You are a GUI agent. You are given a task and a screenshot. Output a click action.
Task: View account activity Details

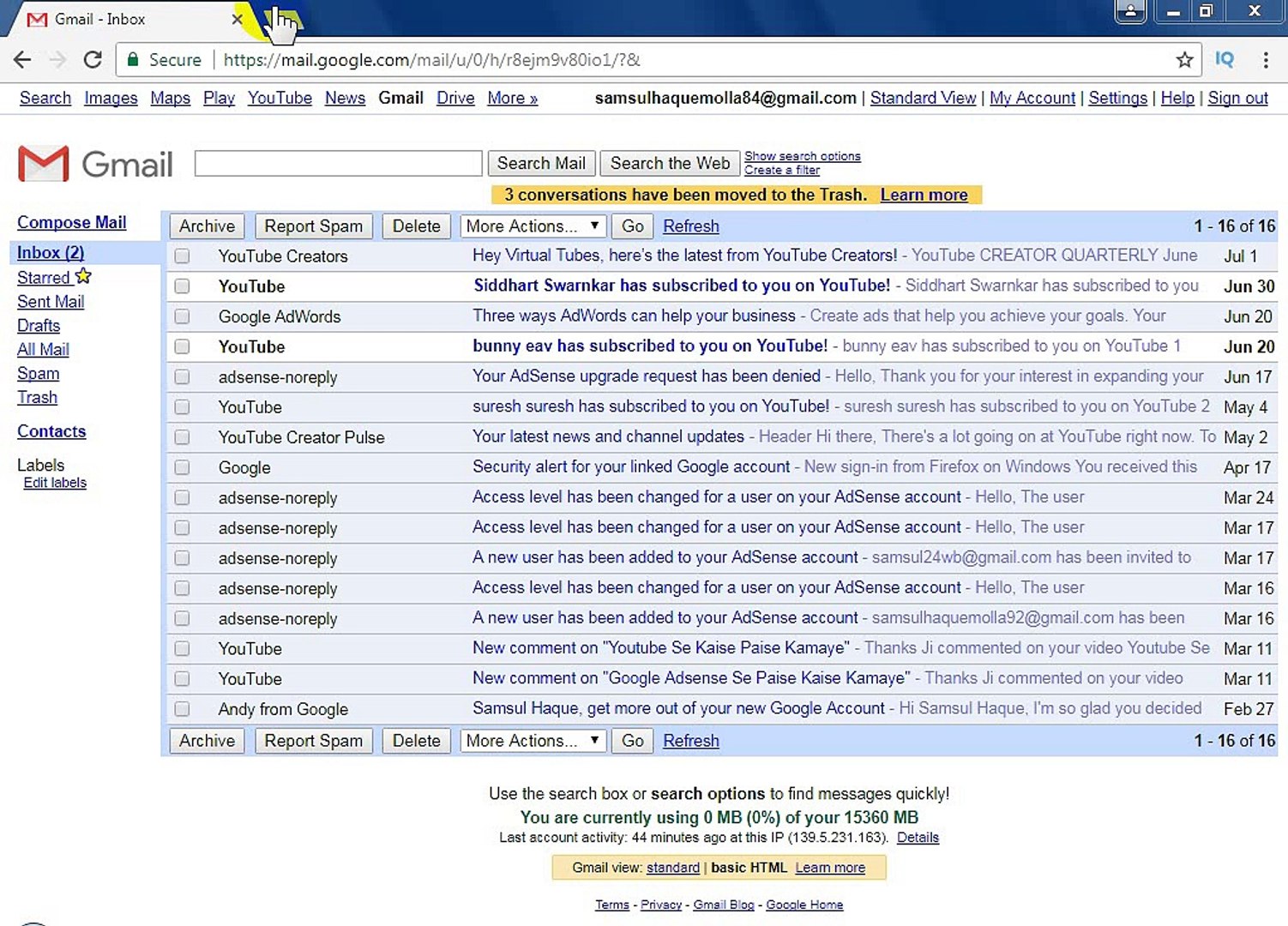918,838
